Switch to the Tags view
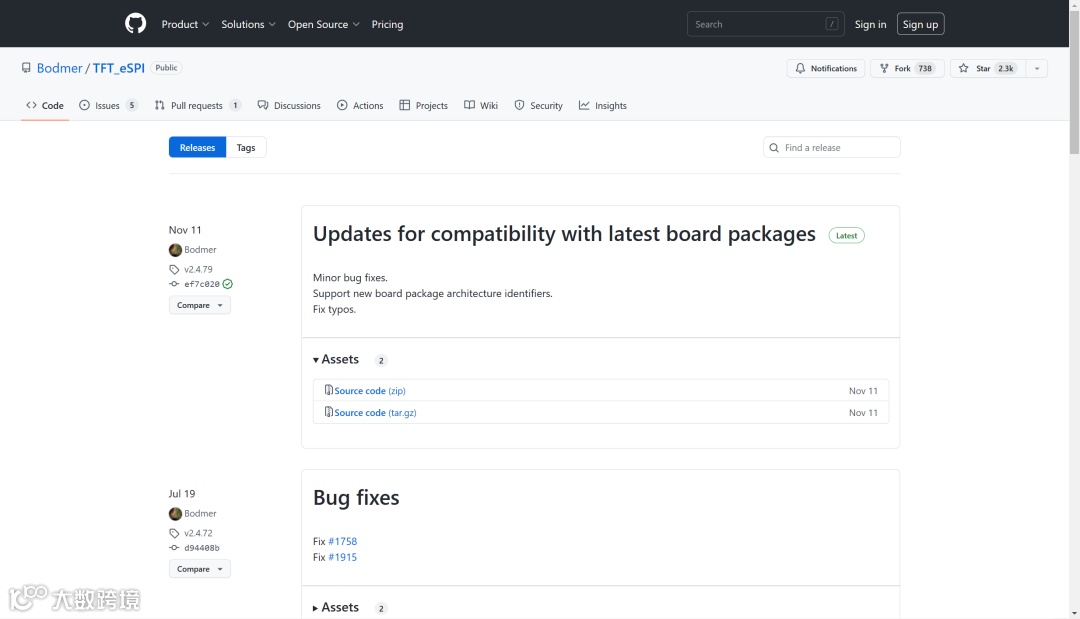The image size is (1080, 619). coord(246,148)
